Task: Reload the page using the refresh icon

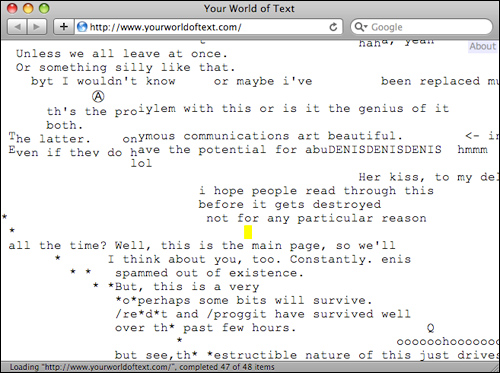Action: coord(333,27)
